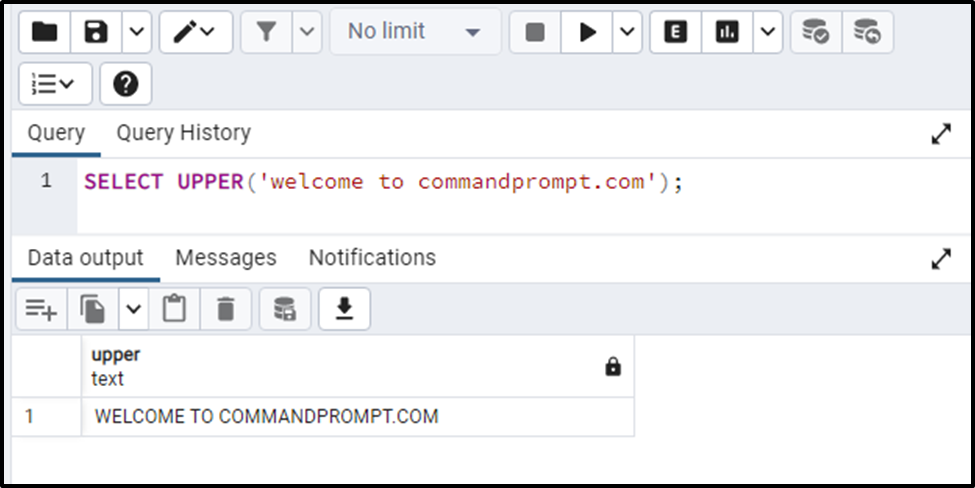
Task: Download results as file
Action: (344, 309)
